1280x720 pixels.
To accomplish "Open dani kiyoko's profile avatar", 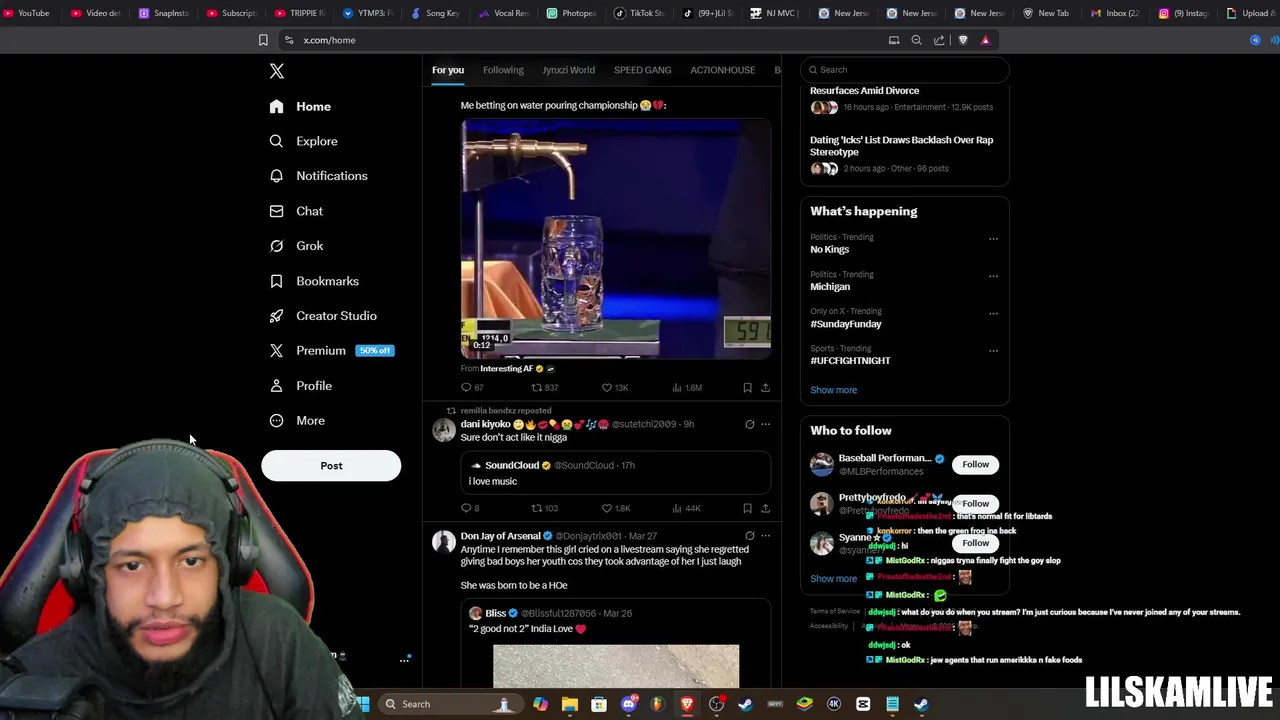I will (x=444, y=430).
